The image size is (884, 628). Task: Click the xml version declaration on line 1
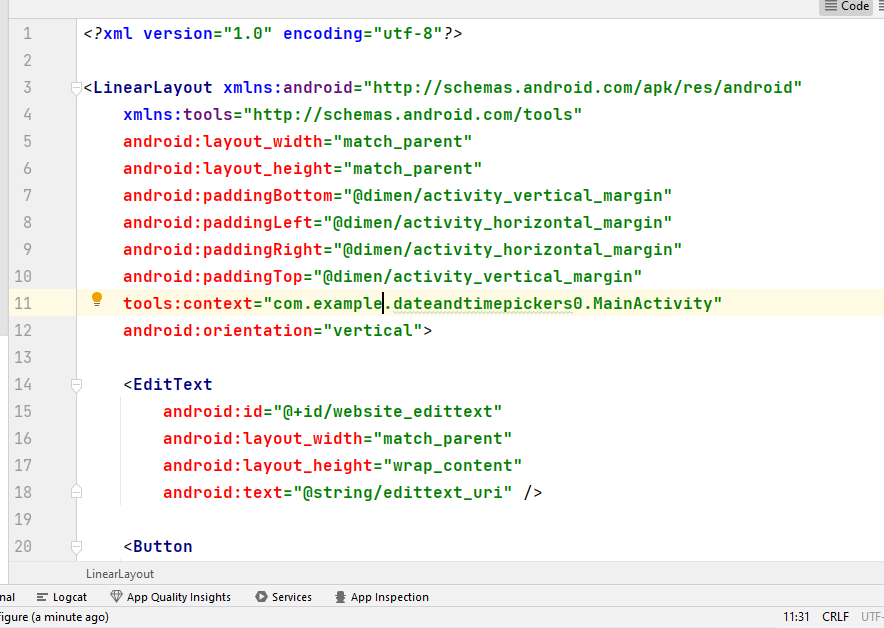coord(273,34)
